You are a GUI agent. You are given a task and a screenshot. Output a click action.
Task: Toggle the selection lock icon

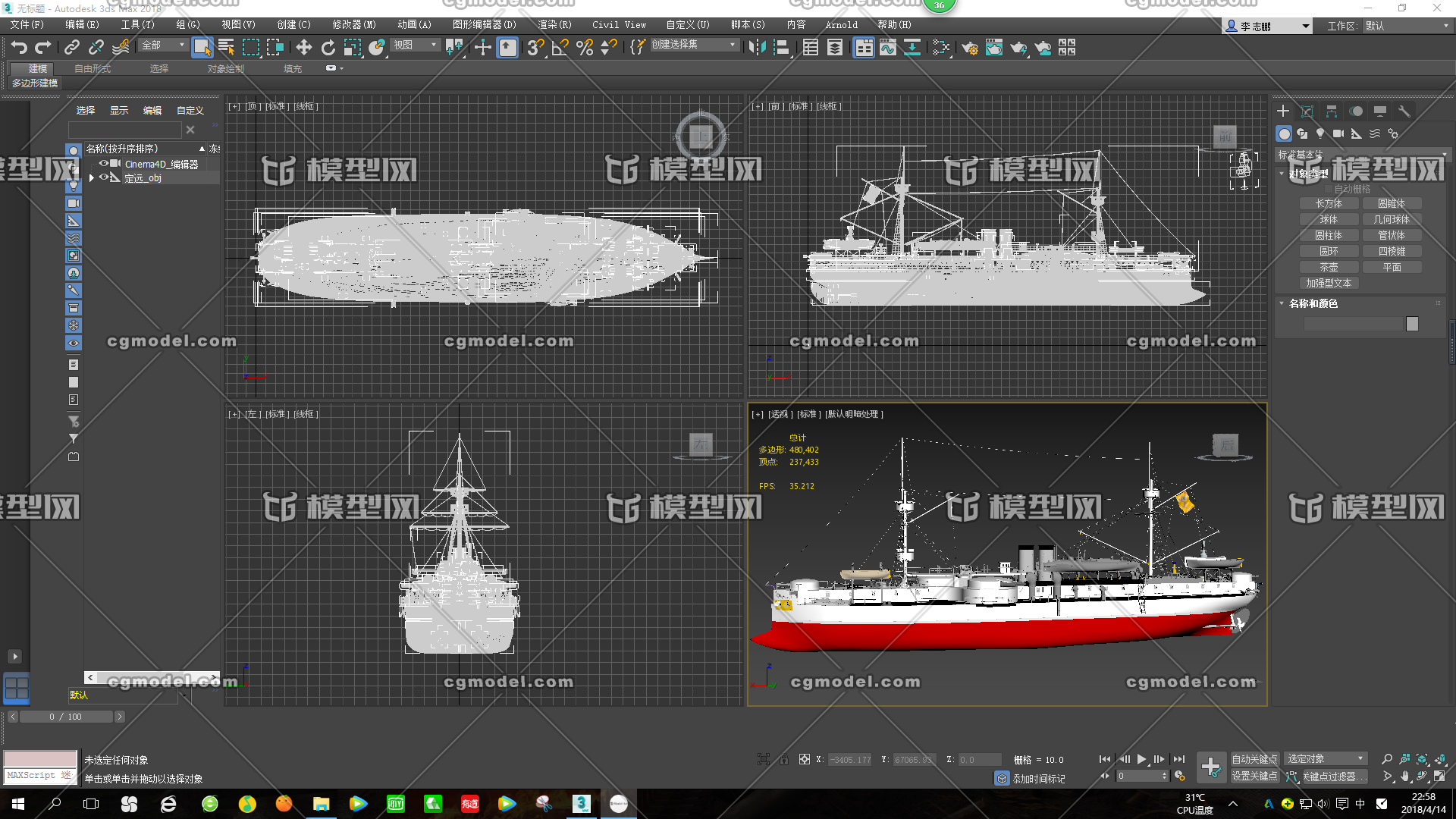(x=784, y=759)
